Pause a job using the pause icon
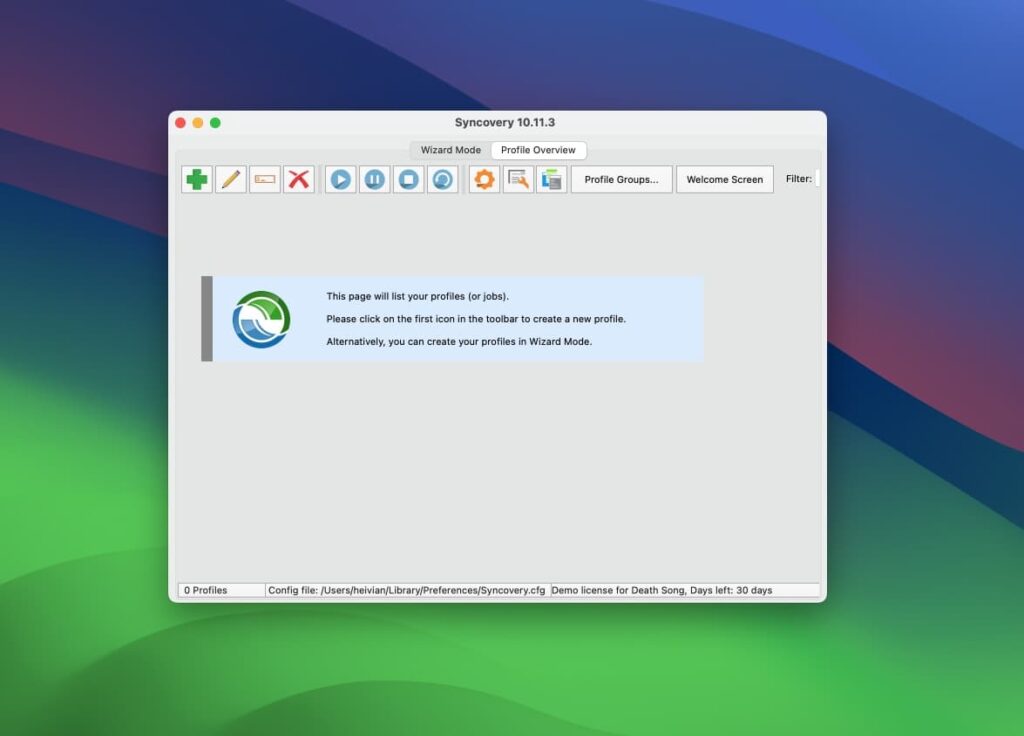 click(x=374, y=180)
